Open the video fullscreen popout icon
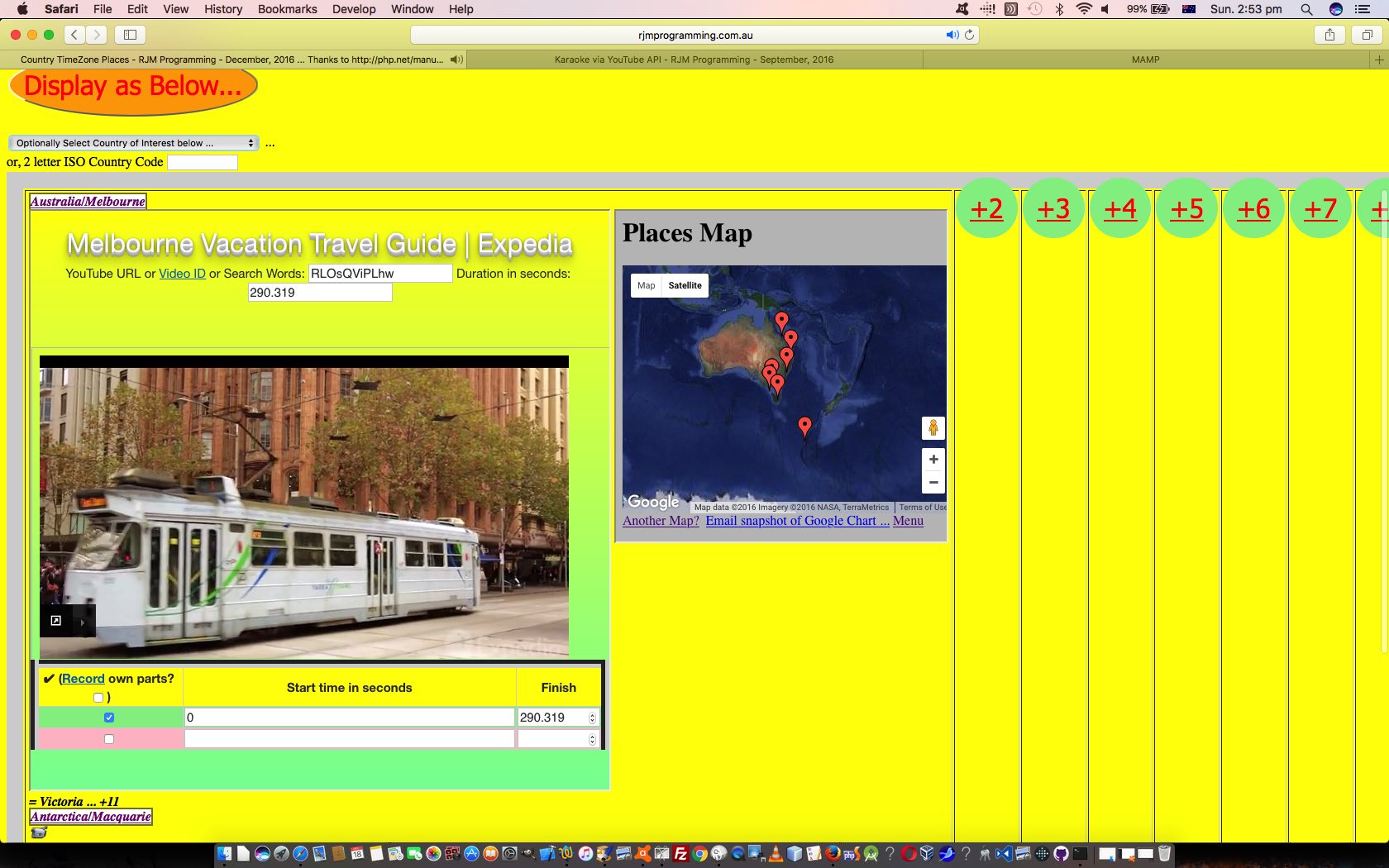 coord(56,620)
